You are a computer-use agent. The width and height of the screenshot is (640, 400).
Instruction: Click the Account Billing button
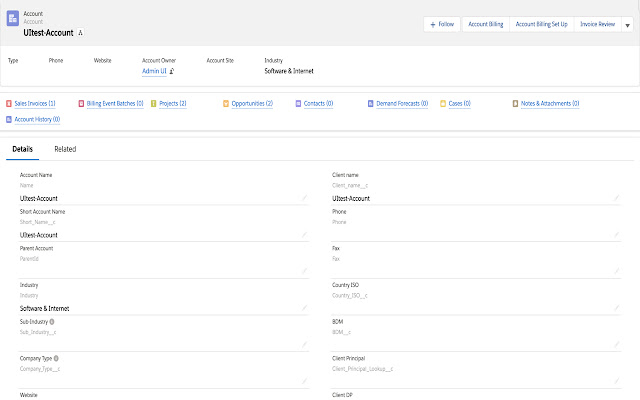pyautogui.click(x=485, y=23)
